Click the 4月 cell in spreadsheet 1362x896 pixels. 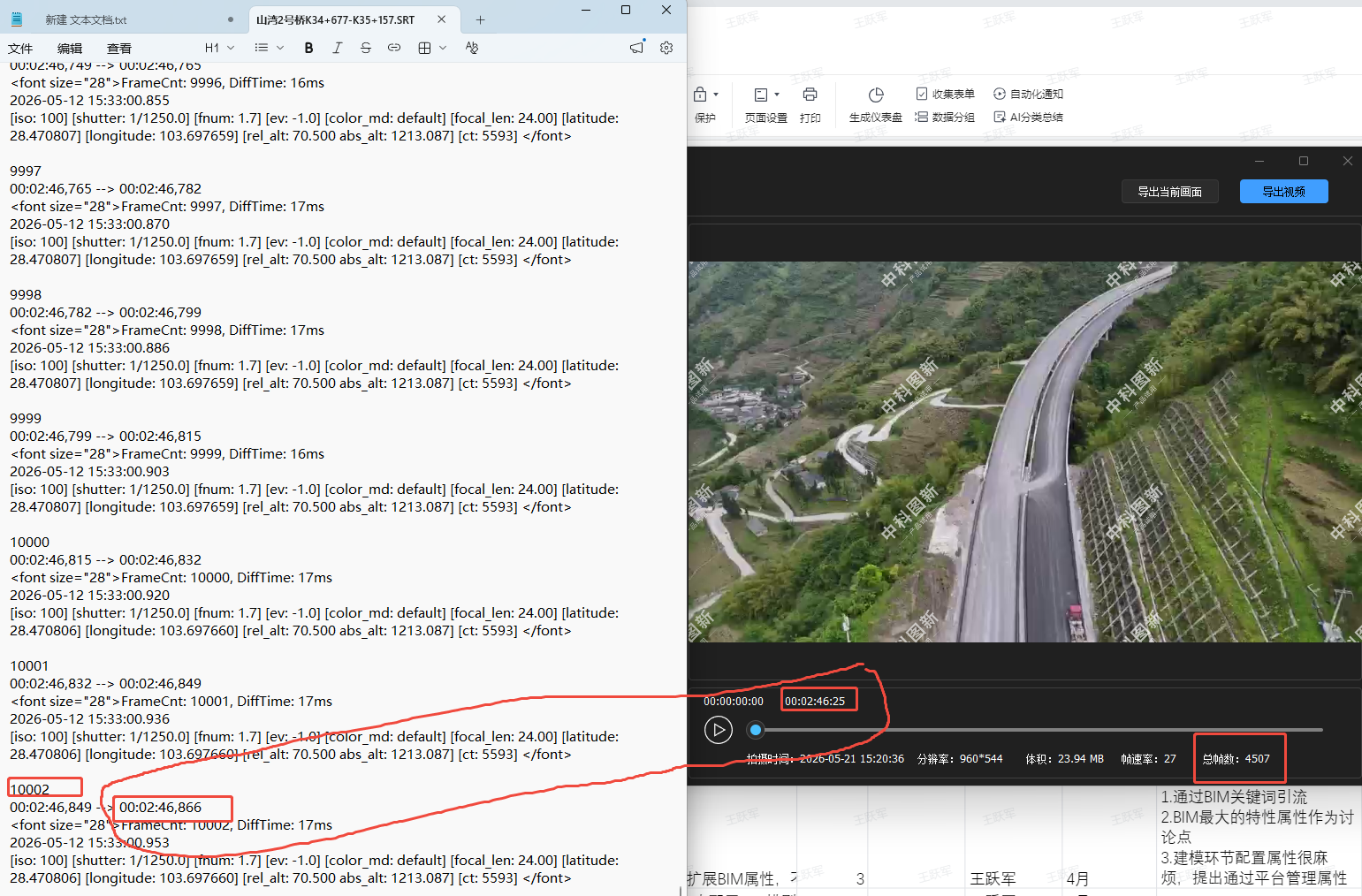[1077, 879]
